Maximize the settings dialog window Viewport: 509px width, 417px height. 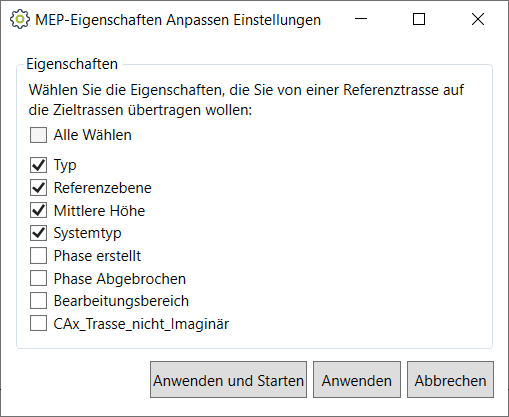pos(419,19)
